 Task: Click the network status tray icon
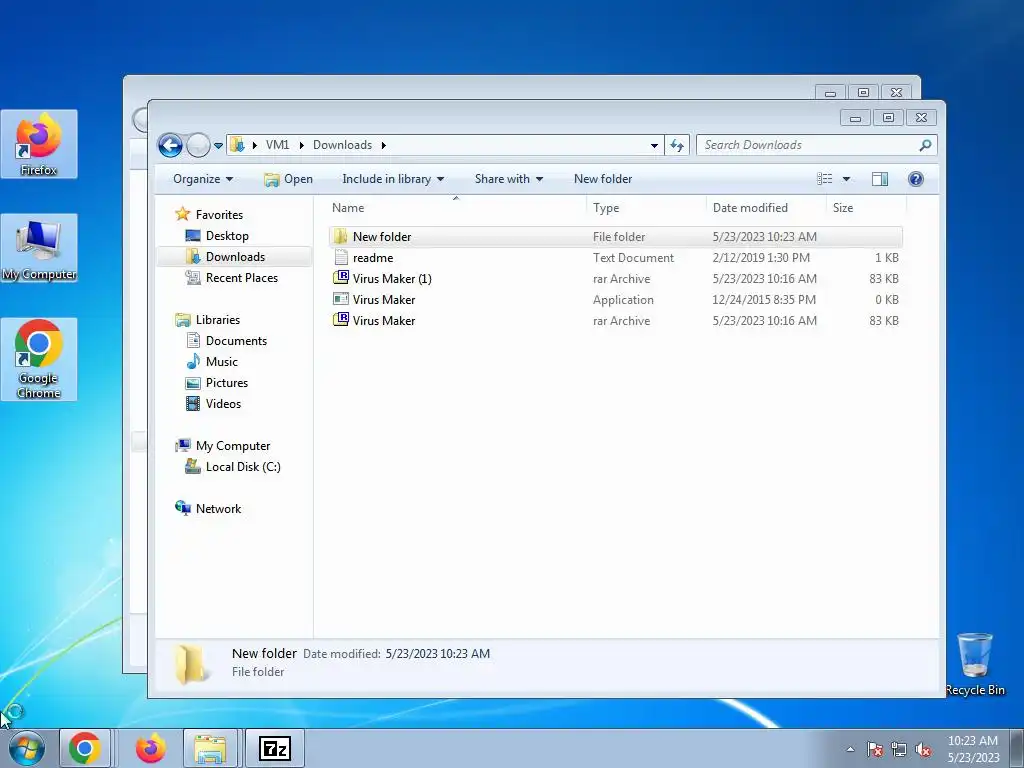(899, 749)
